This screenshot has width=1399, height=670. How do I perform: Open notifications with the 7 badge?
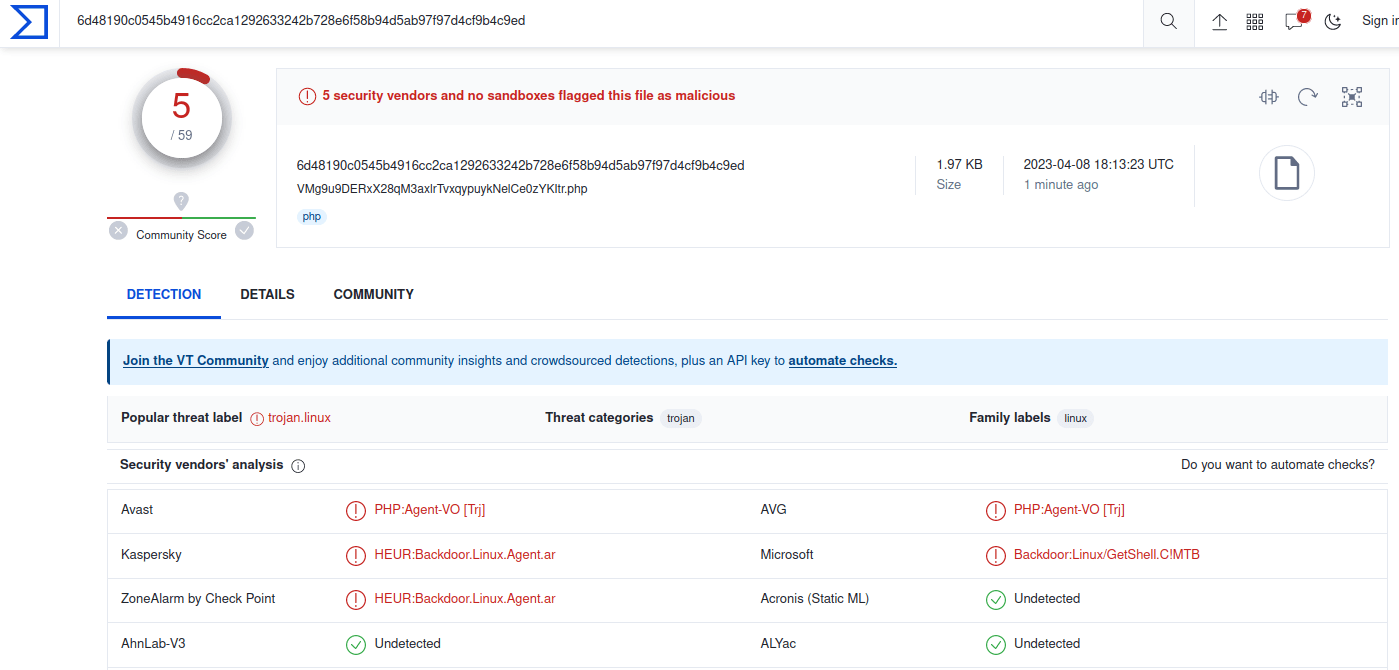point(1296,20)
